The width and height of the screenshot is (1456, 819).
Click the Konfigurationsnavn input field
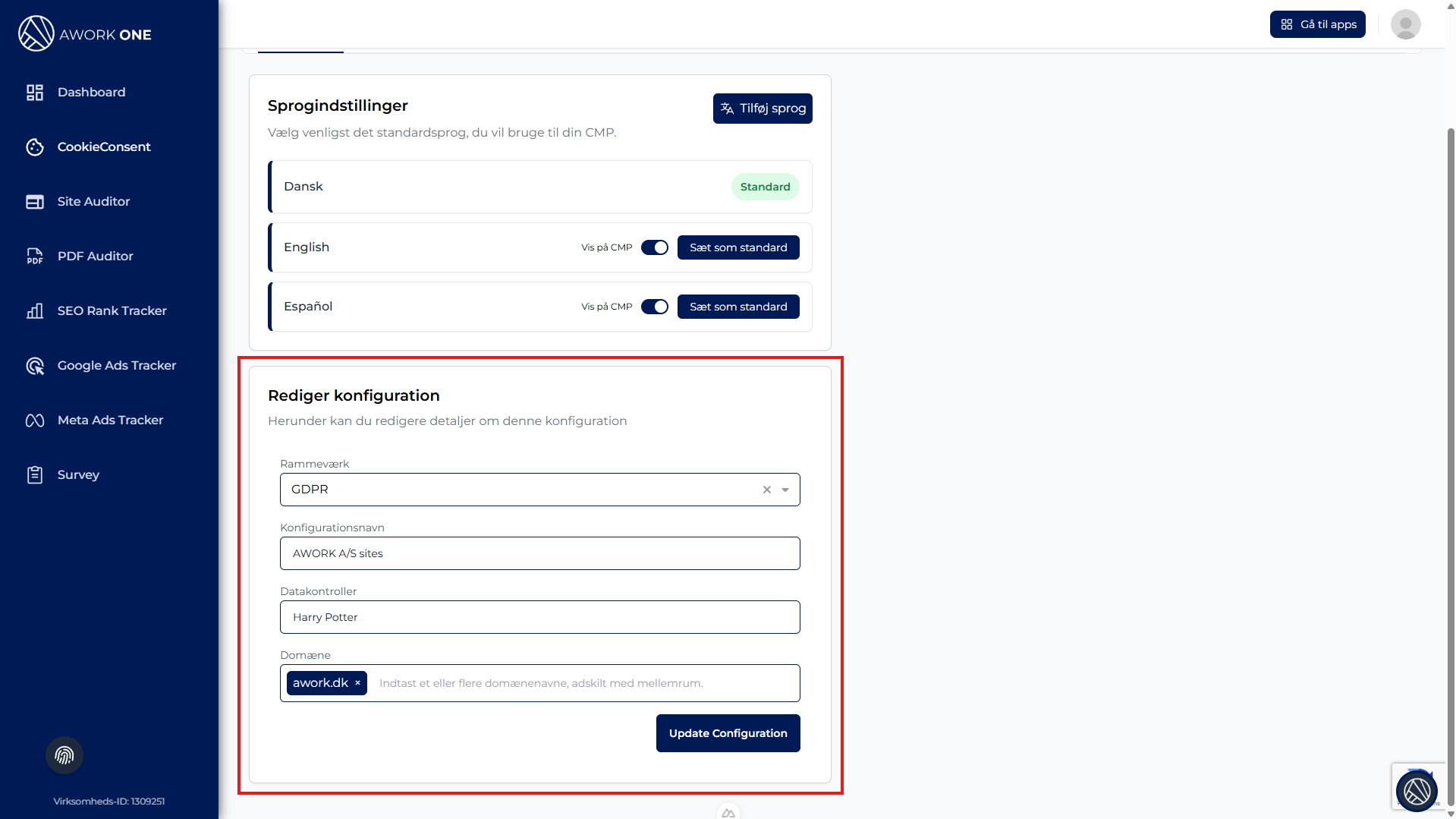click(539, 553)
